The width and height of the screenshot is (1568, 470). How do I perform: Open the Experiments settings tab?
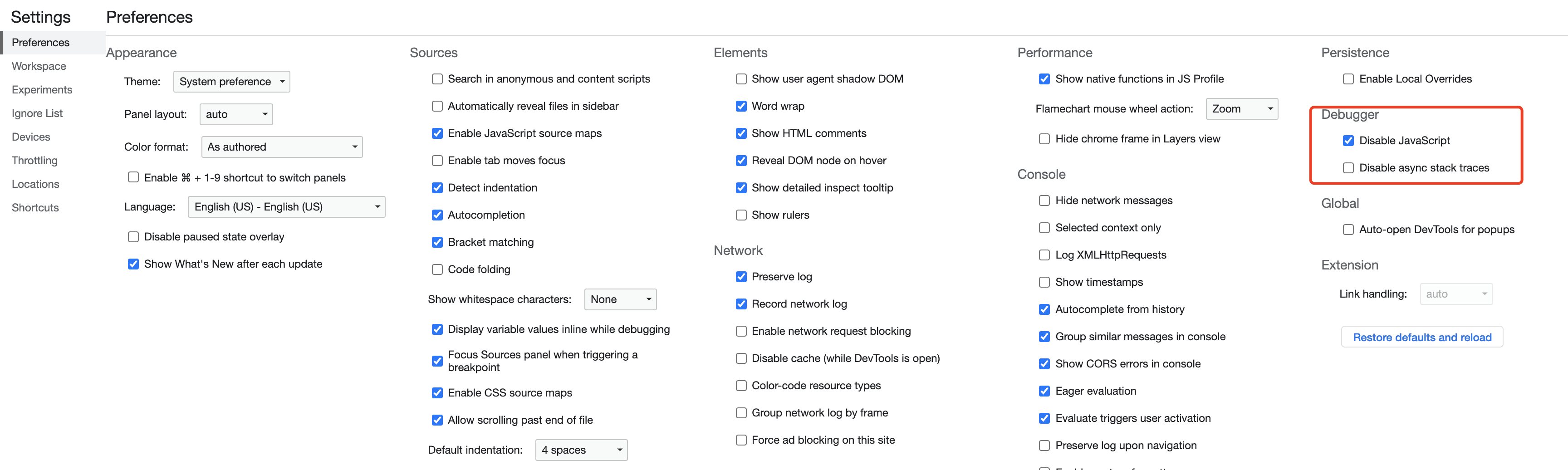[42, 89]
